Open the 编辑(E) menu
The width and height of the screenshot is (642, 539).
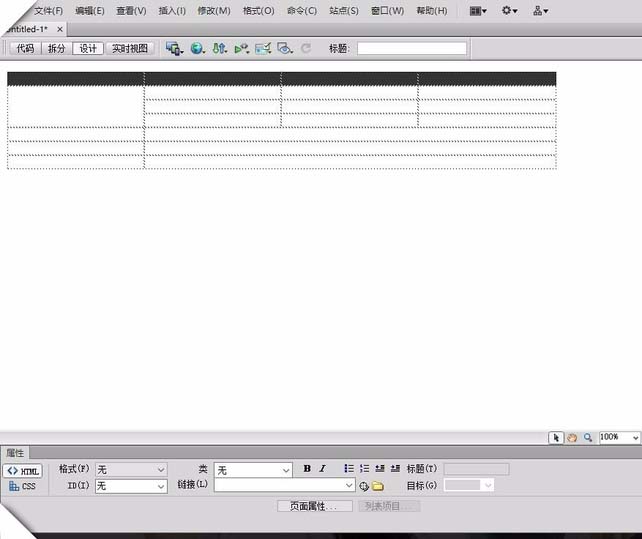(x=90, y=11)
